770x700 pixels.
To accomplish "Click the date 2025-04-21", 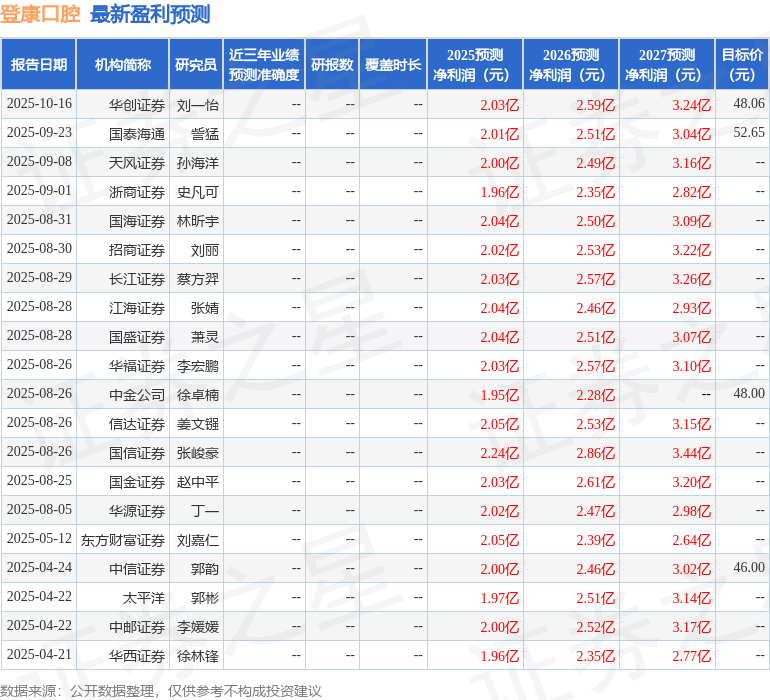I will (39, 654).
